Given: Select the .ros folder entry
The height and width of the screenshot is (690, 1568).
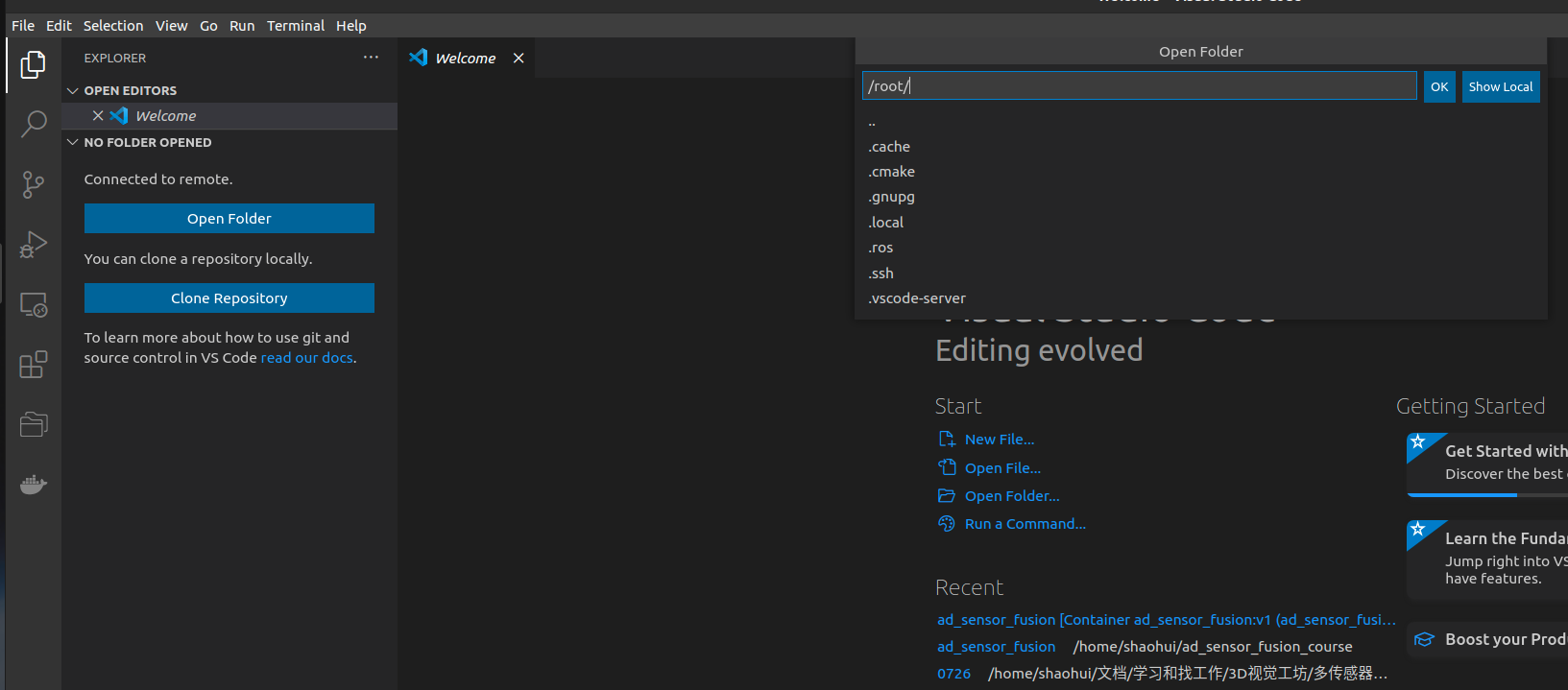Looking at the screenshot, I should coord(1201,248).
